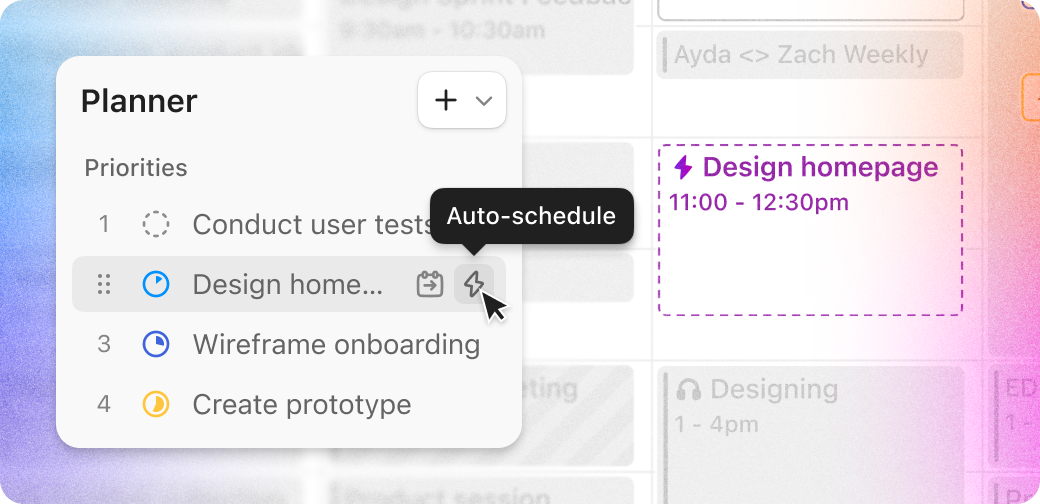Click the Auto-schedule lightning bolt icon
The height and width of the screenshot is (504, 1040).
pos(474,285)
